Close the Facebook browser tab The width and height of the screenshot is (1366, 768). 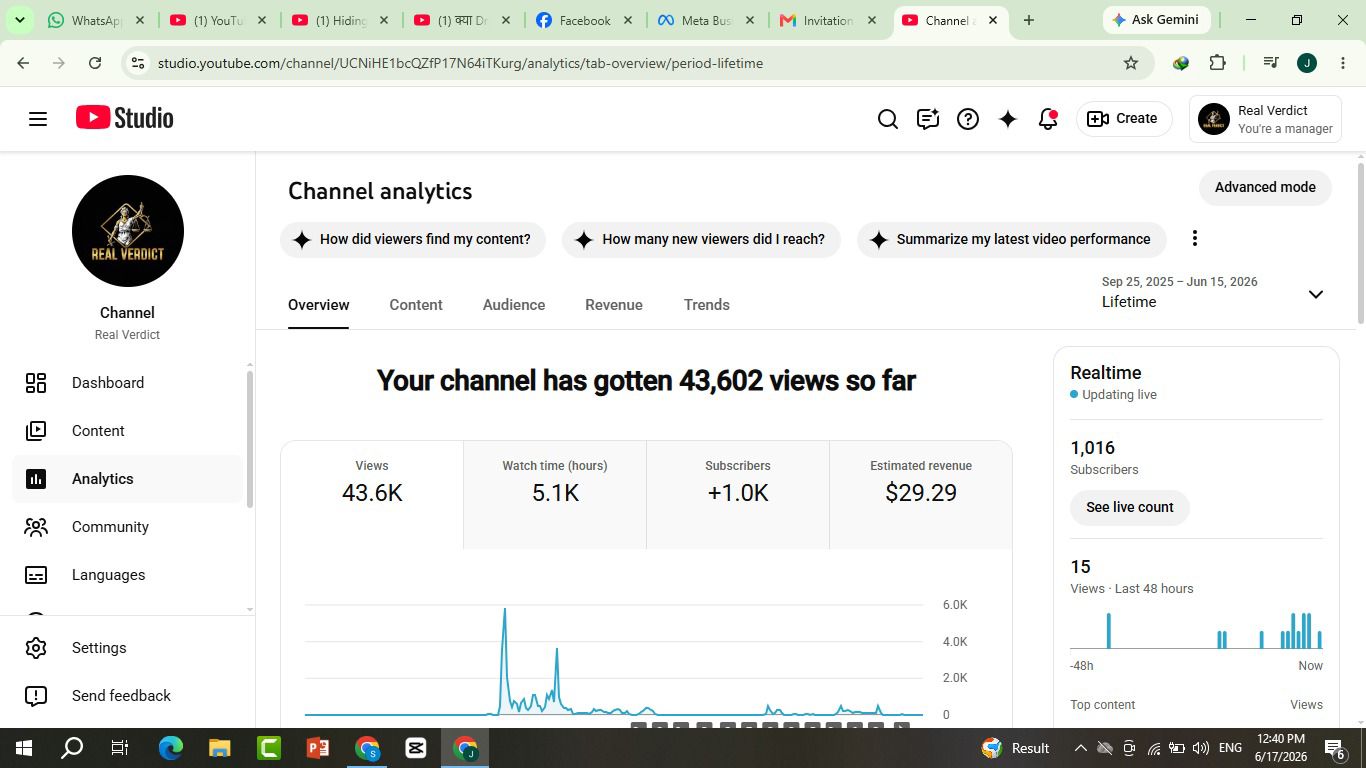pyautogui.click(x=628, y=20)
